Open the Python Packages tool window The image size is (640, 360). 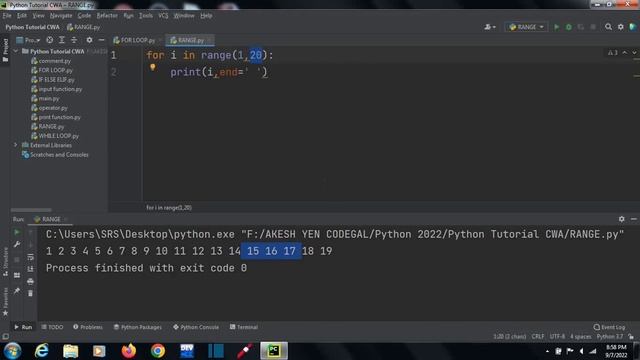coord(138,327)
